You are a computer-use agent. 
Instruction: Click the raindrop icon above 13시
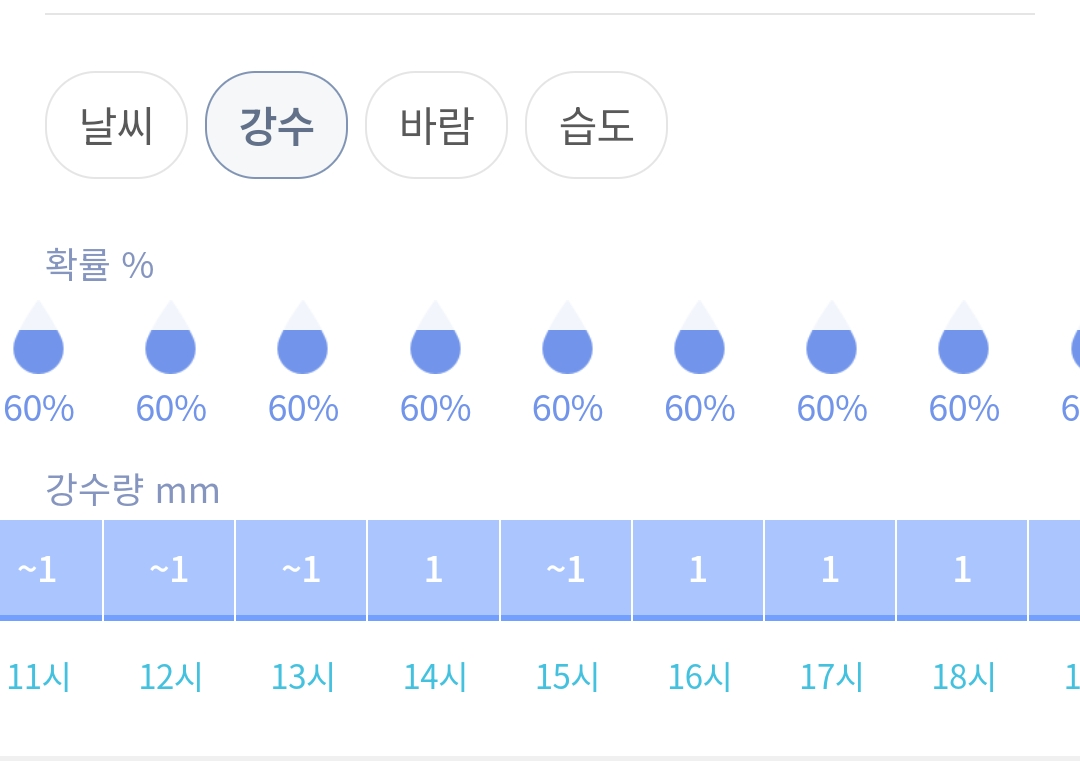[302, 340]
